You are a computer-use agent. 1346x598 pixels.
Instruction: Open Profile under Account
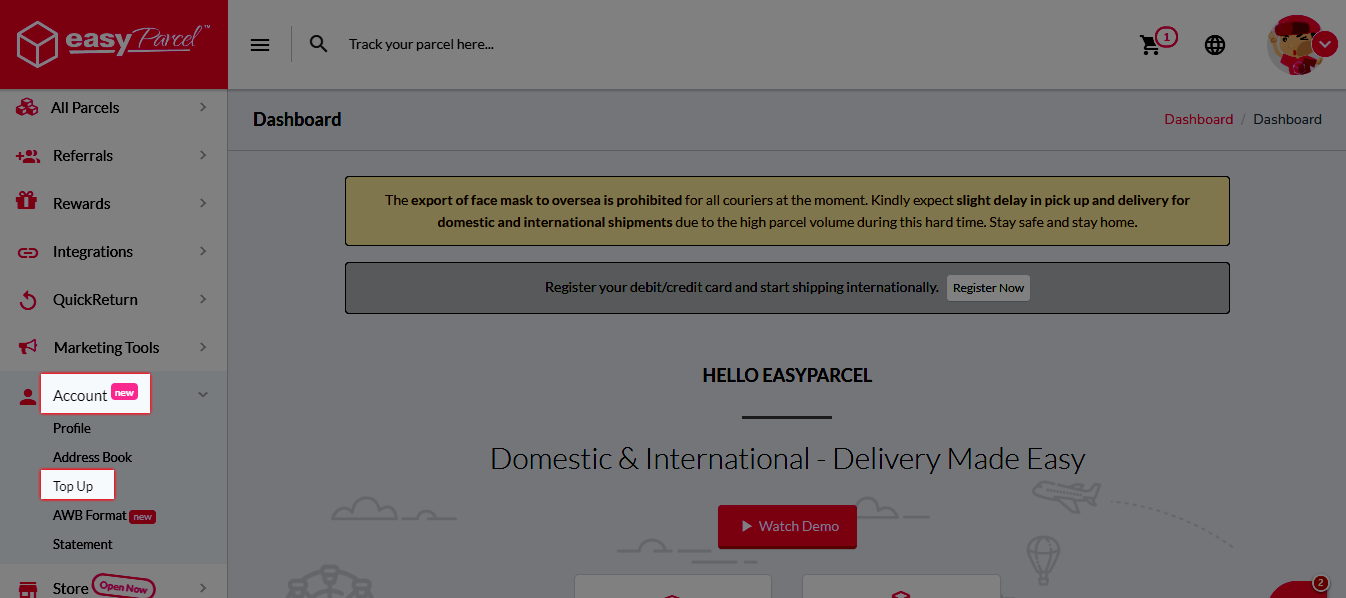point(72,428)
